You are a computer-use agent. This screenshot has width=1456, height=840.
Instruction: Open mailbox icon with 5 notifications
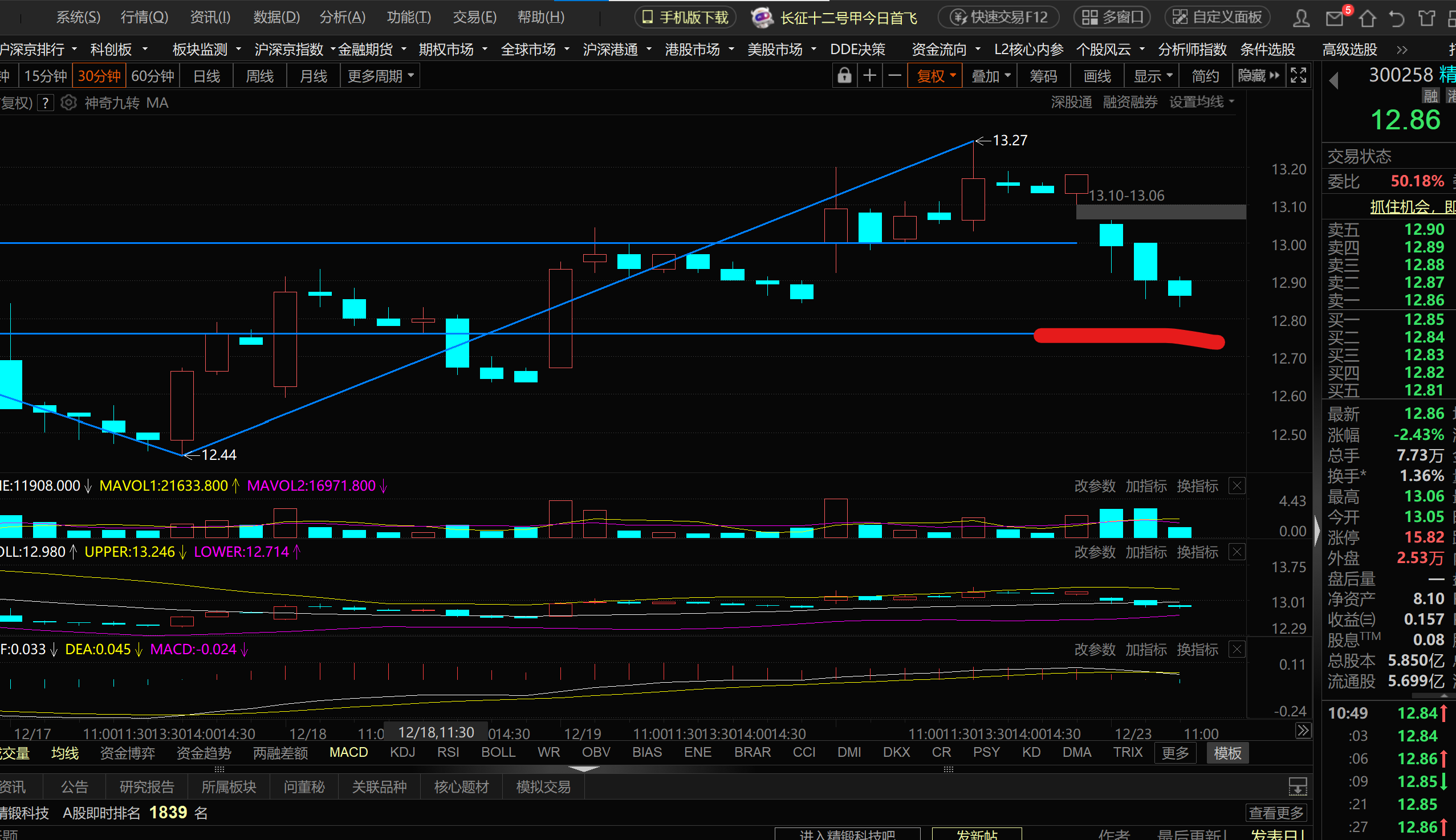click(x=1335, y=18)
